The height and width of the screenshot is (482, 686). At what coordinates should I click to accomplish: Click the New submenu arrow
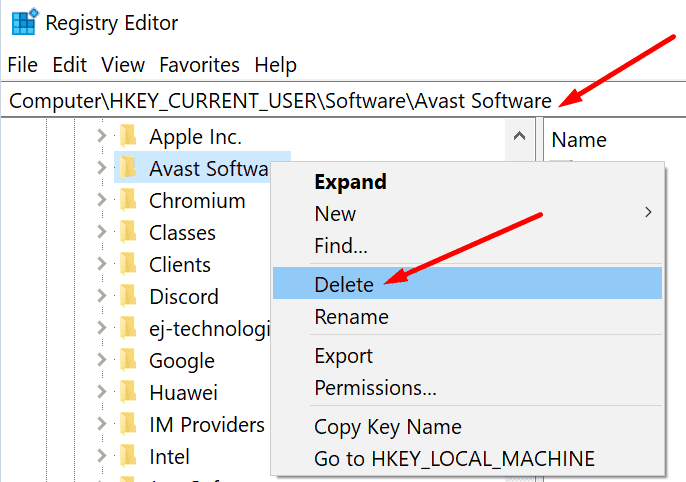tap(648, 213)
